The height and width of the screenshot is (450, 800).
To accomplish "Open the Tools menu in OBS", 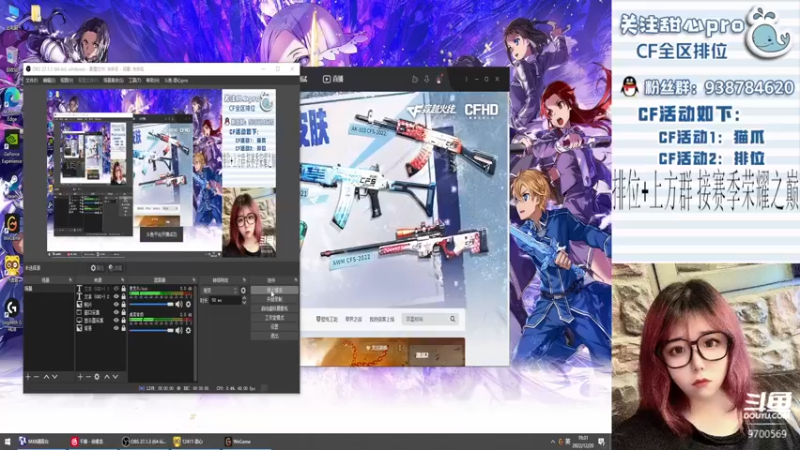I will (x=135, y=81).
